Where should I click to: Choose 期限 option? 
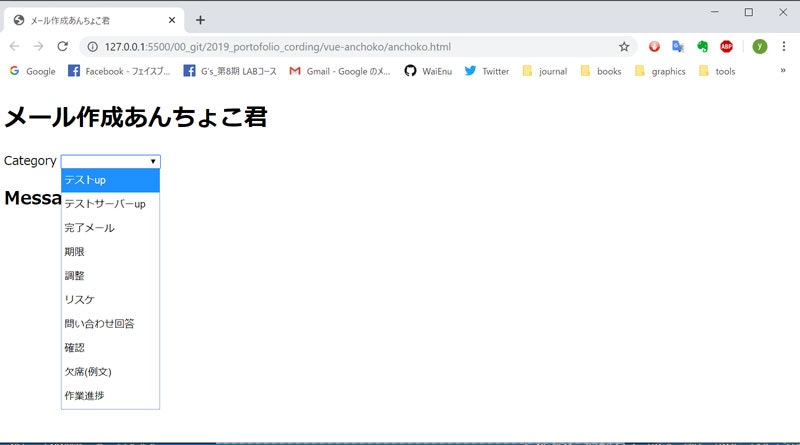coord(110,252)
